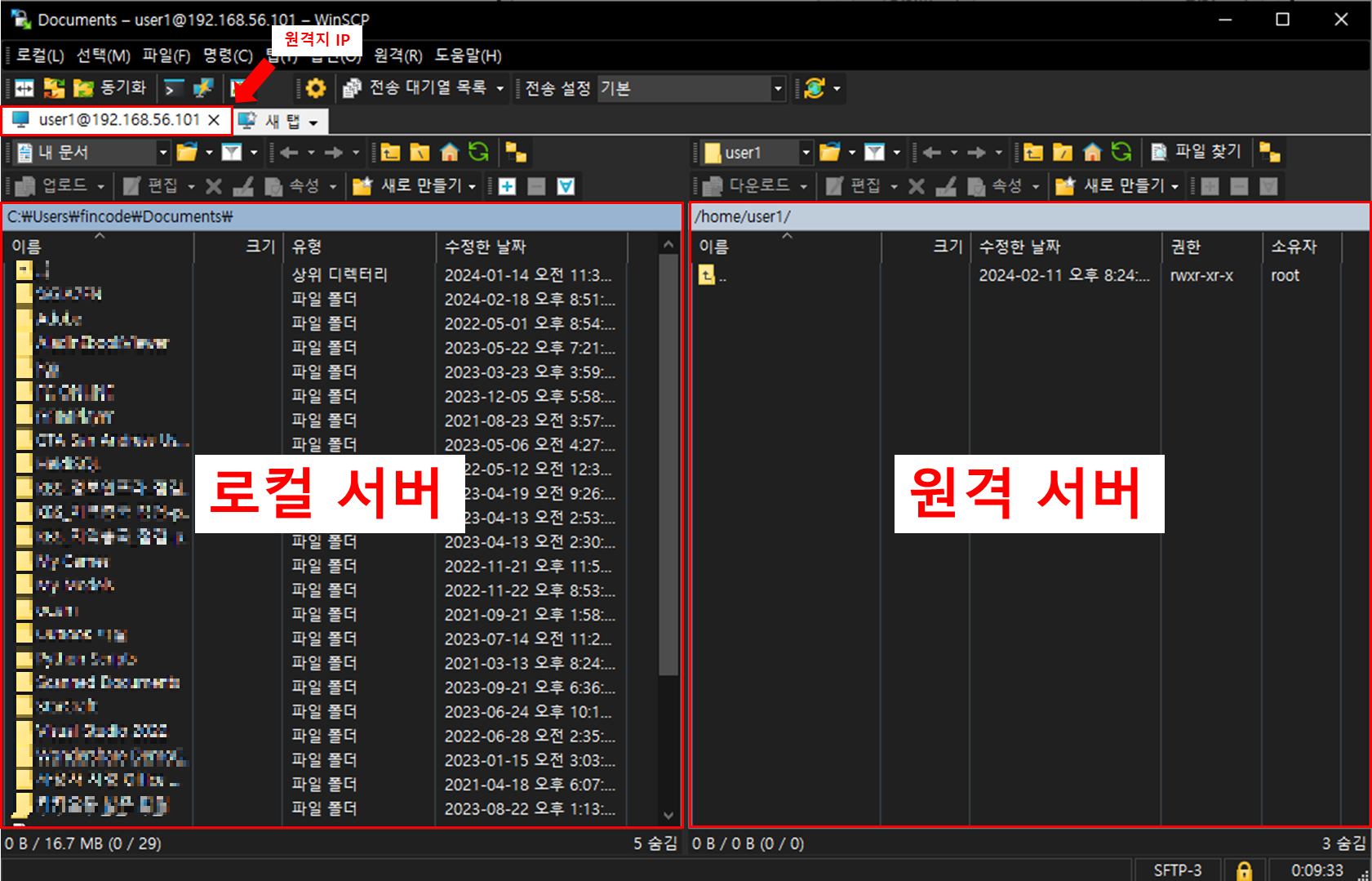This screenshot has width=1372, height=881.
Task: Toggle remote directory tree icon
Action: pyautogui.click(x=1270, y=153)
